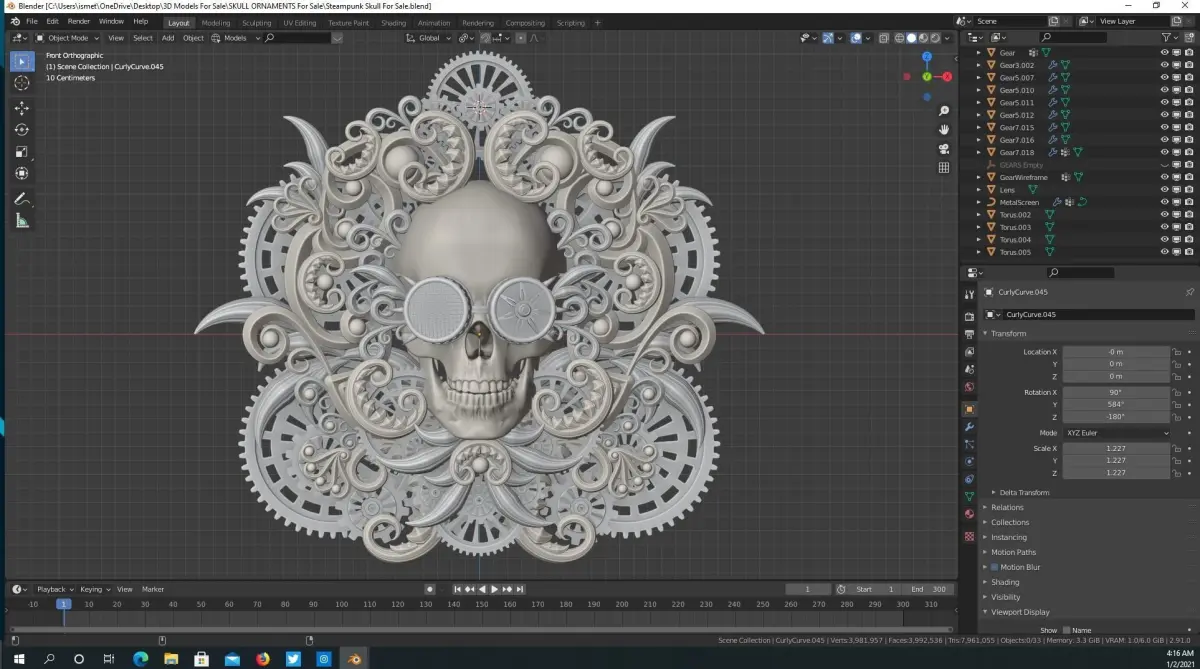Click the viewport zoom magnifier icon
The height and width of the screenshot is (669, 1200).
point(944,111)
